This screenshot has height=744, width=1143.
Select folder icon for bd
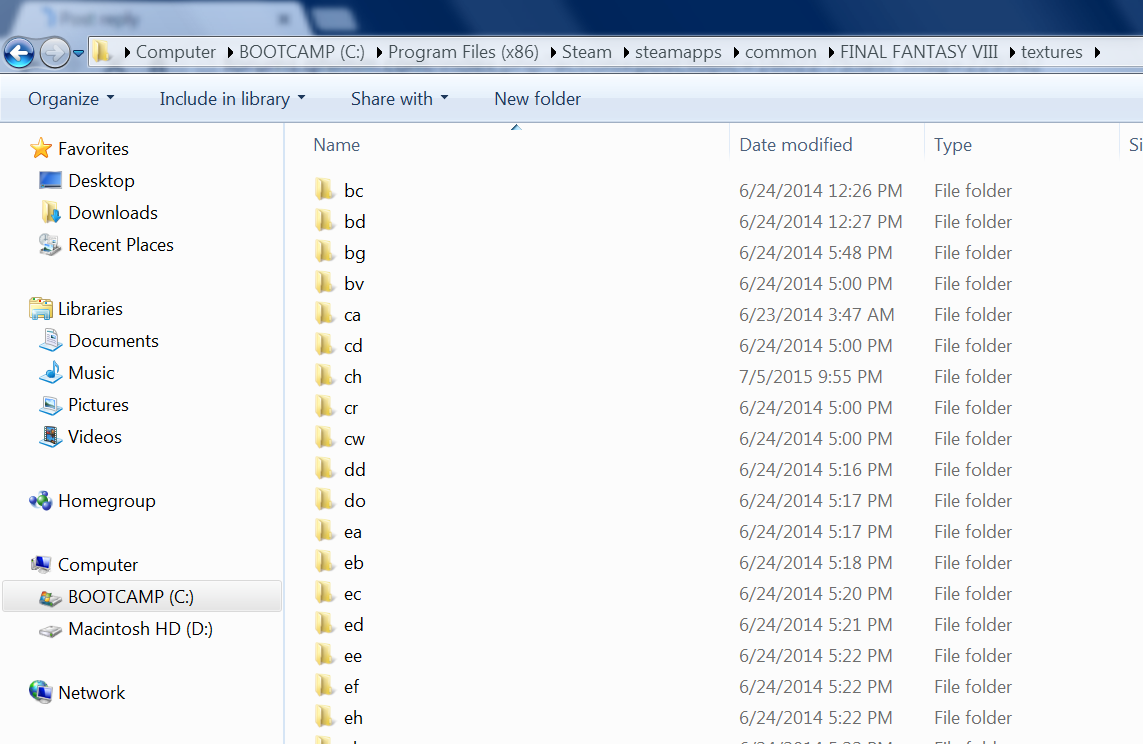click(x=325, y=221)
